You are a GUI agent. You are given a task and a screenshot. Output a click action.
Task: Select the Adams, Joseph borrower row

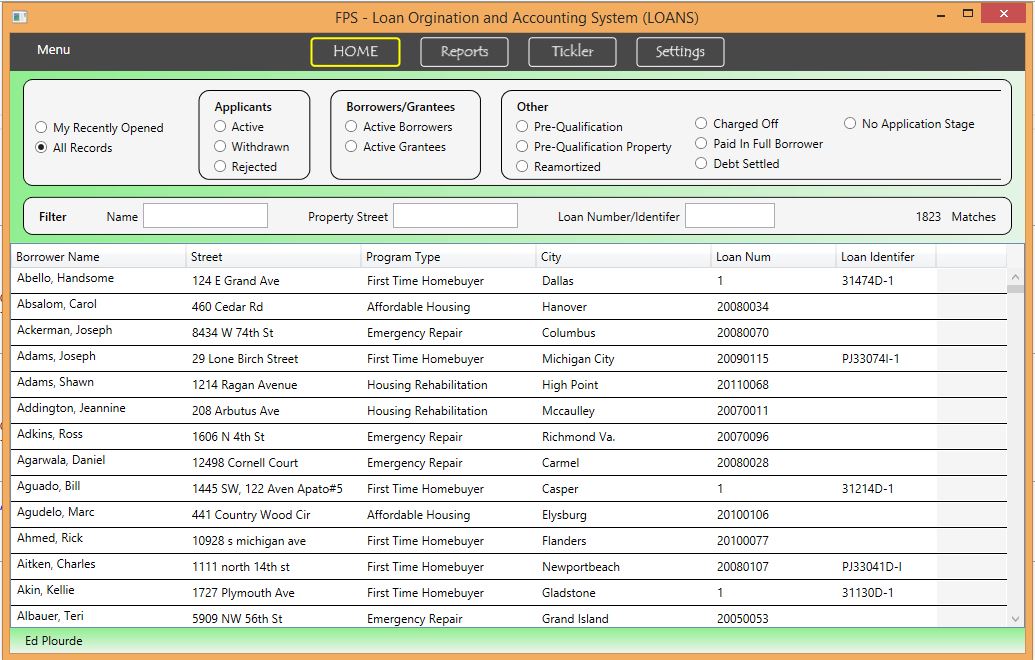tap(57, 357)
